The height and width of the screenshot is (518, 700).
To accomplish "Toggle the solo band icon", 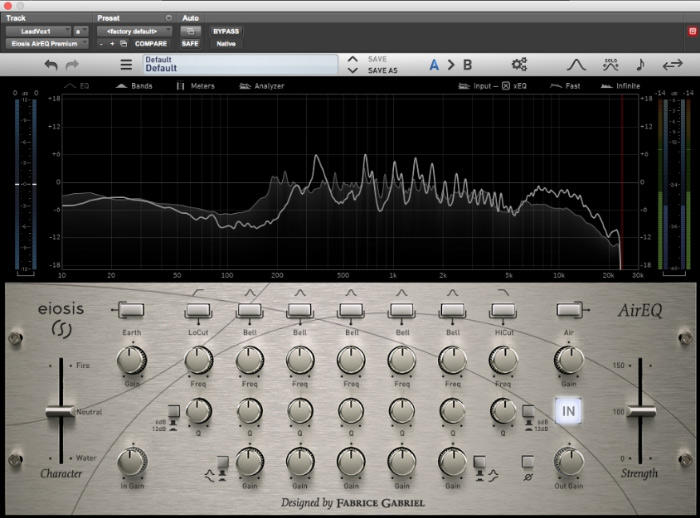I will tap(610, 64).
